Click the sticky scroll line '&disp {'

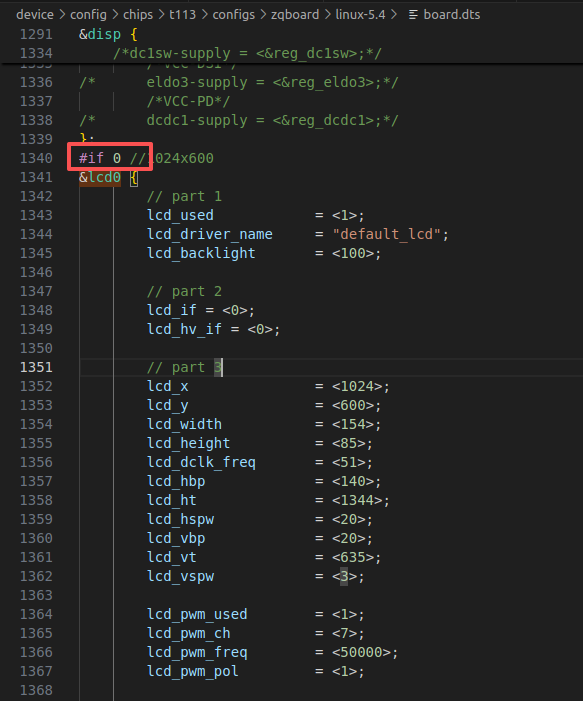pos(108,34)
